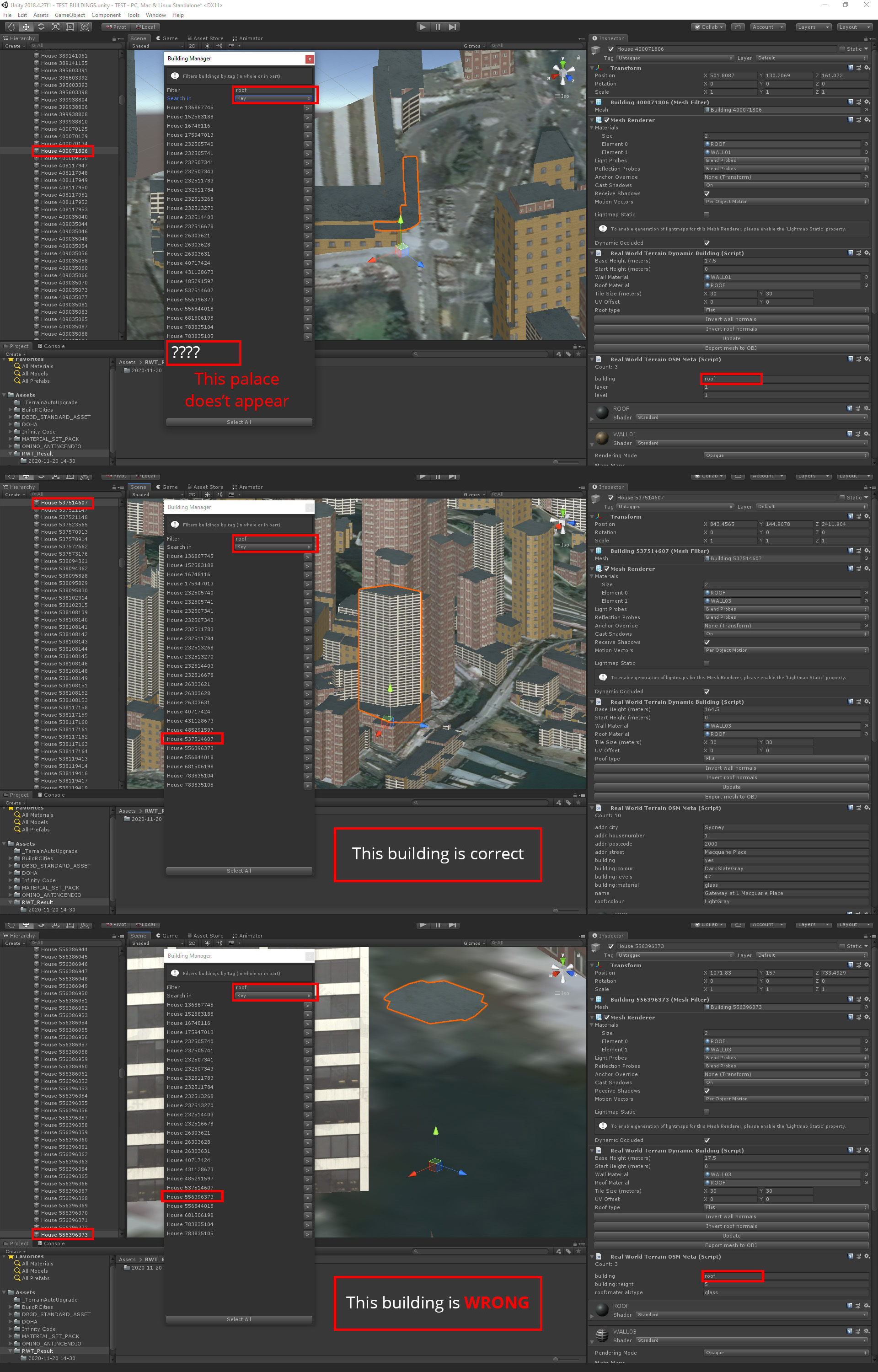
Task: Collapse the Building 537514607 (Mesh Filter) component
Action: tap(592, 551)
